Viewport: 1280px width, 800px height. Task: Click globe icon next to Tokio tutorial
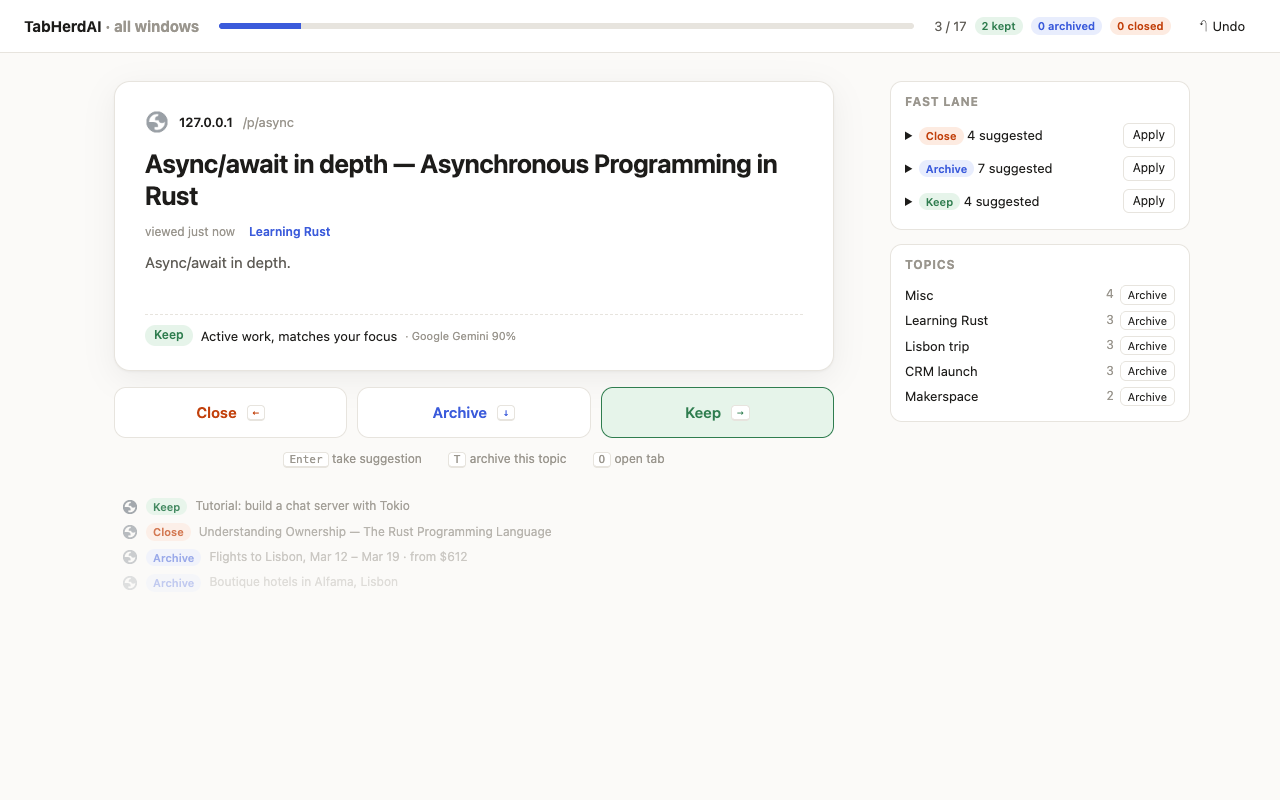coord(130,507)
